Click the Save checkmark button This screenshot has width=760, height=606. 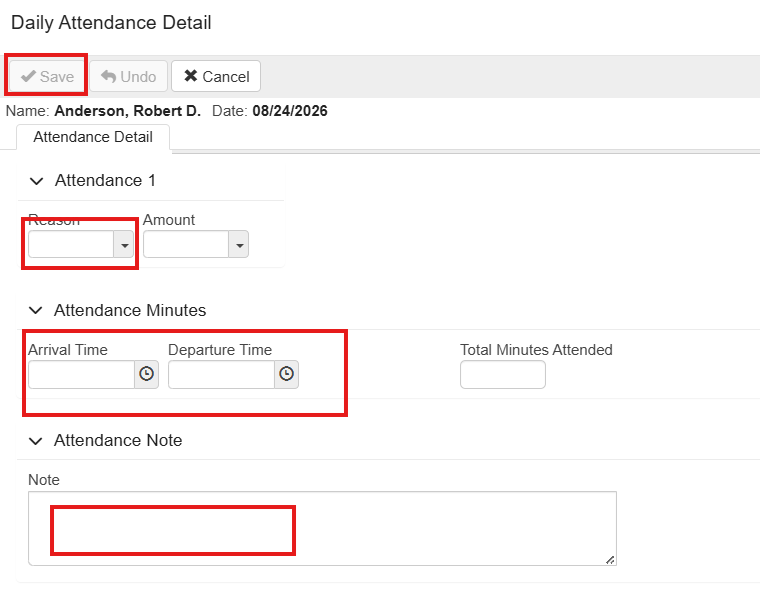pos(47,76)
